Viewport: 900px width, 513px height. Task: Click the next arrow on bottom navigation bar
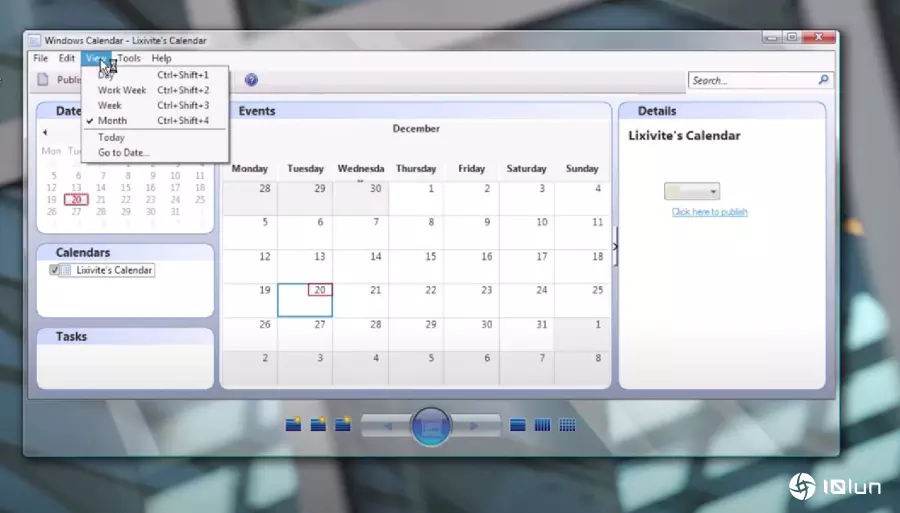coord(474,426)
